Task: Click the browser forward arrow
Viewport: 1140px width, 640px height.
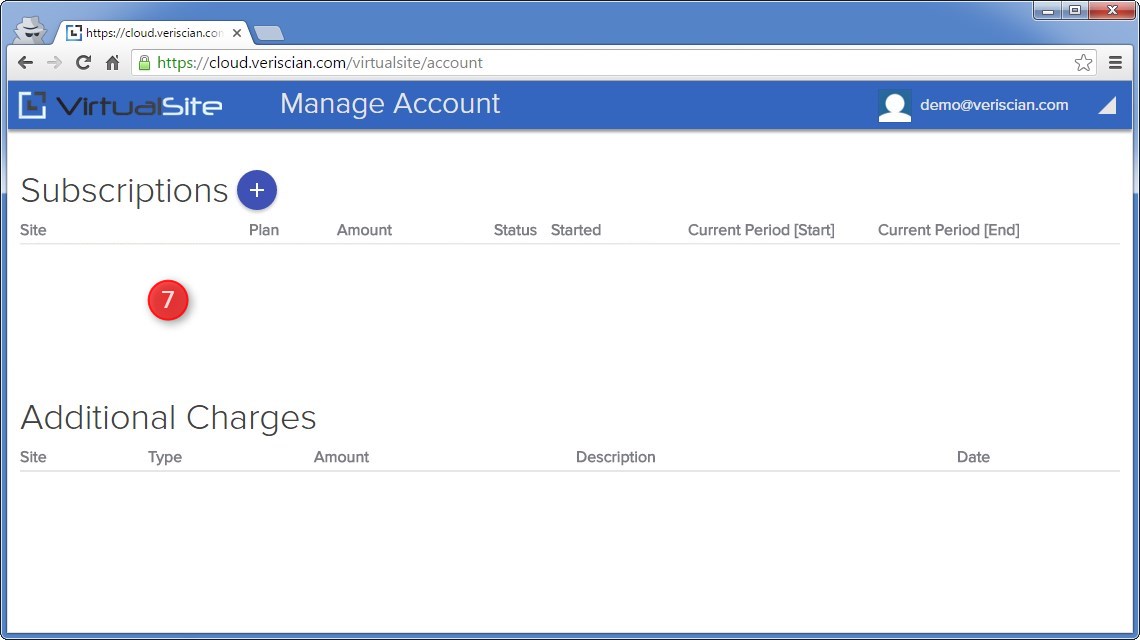Action: 55,63
